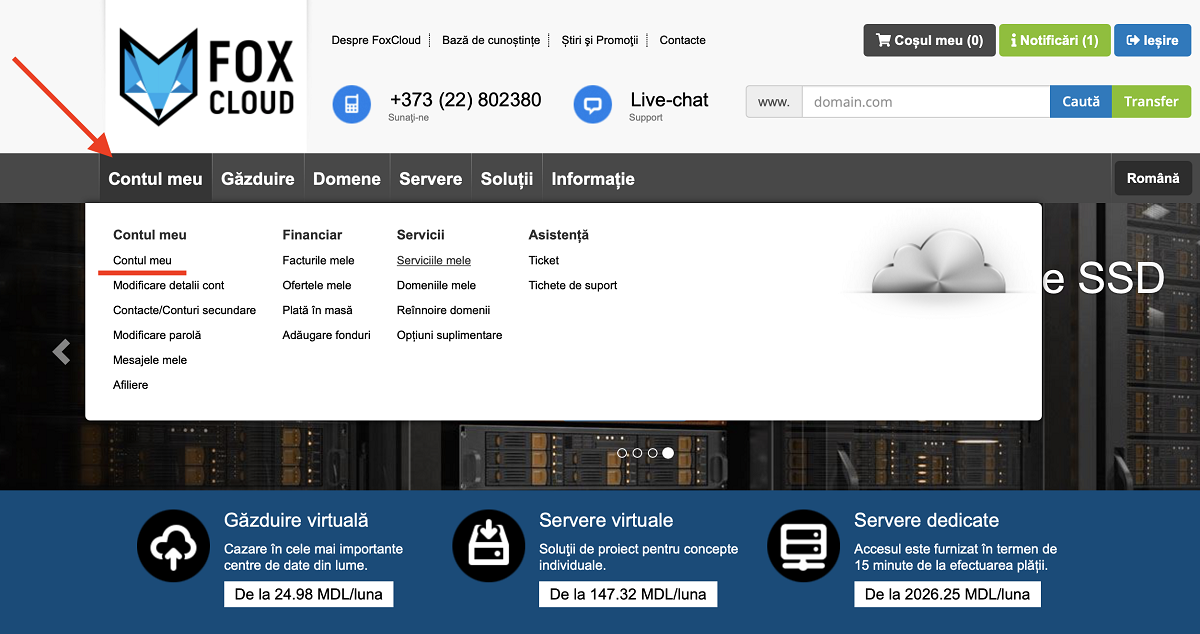This screenshot has height=634, width=1200.
Task: Click the domain.com search input field
Action: [x=925, y=102]
